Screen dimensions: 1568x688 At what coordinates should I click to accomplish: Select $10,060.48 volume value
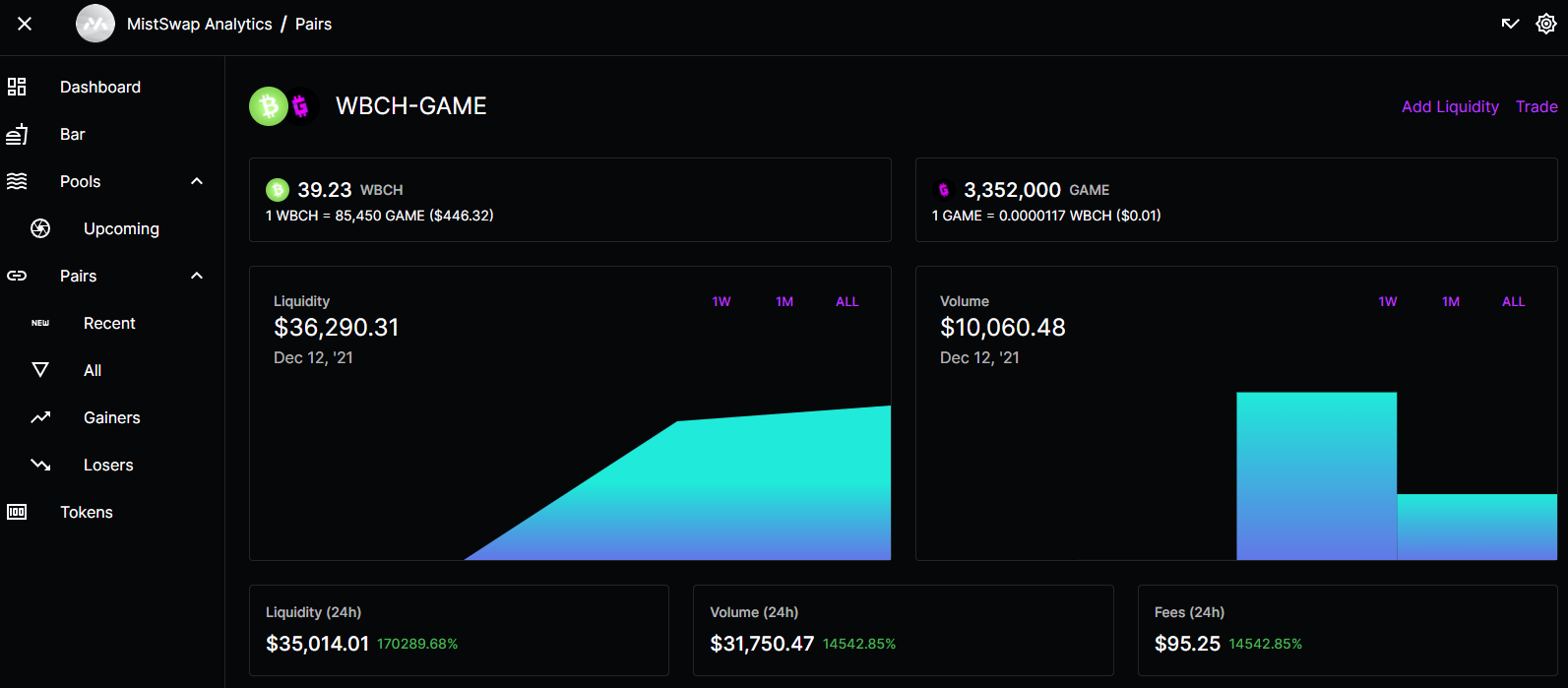pyautogui.click(x=1003, y=328)
